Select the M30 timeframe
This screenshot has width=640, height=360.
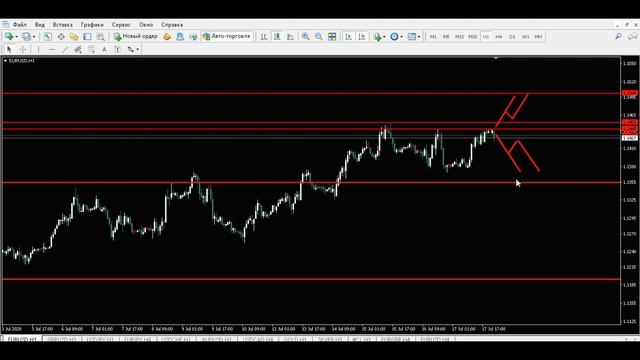pos(473,37)
